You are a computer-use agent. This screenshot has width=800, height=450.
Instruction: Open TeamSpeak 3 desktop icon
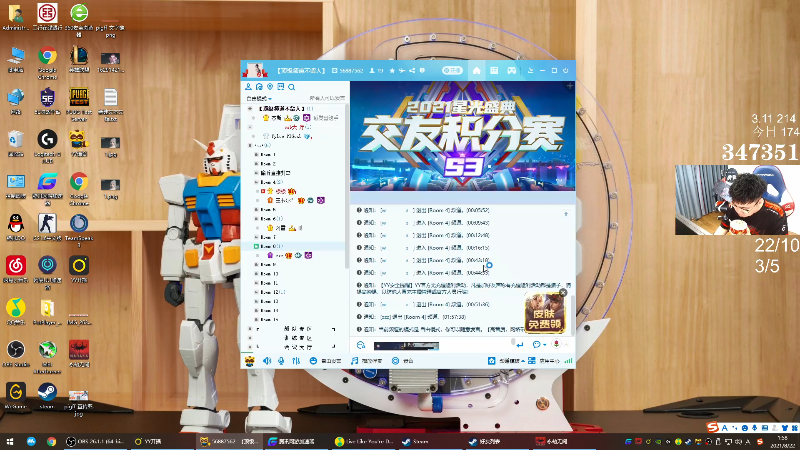coord(79,230)
